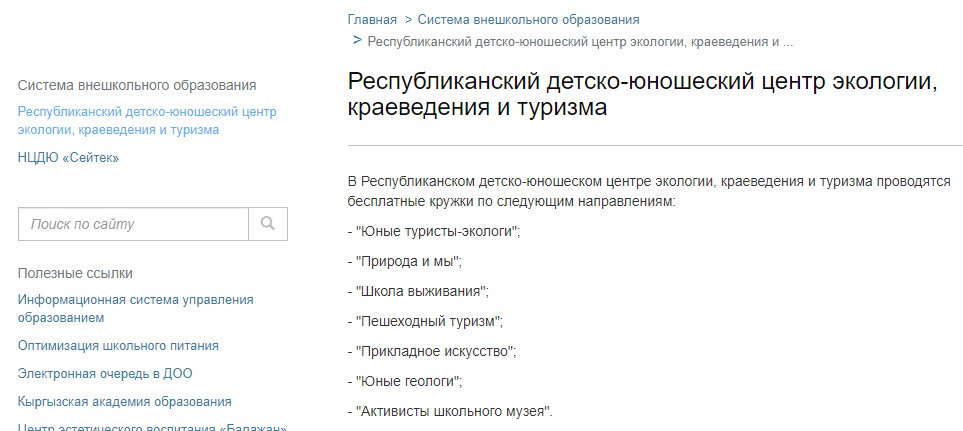Screen dimensions: 963x431
Task: Focus the "Поиск по сайту" search field
Action: coord(133,224)
